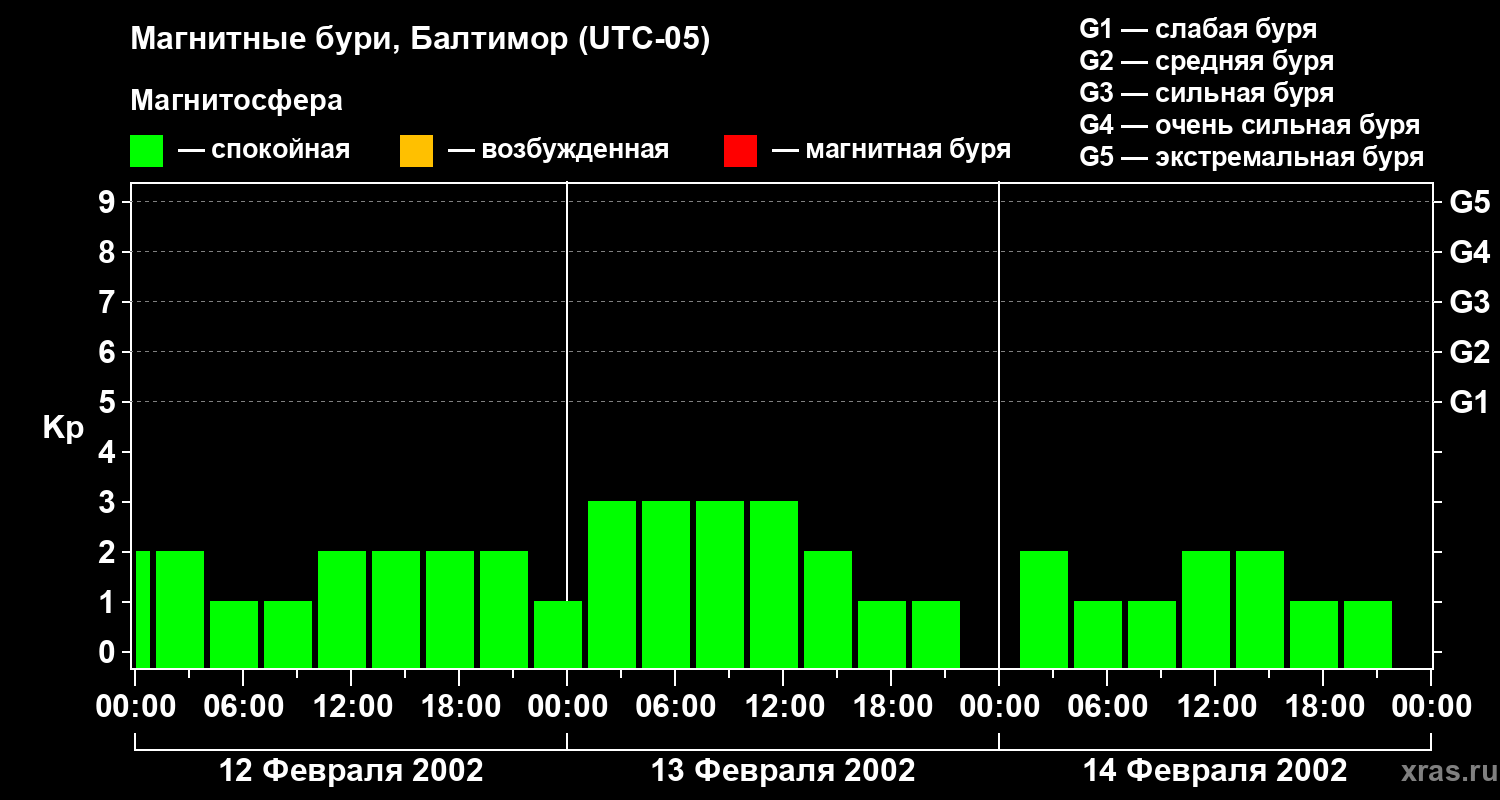Click the orange 'возбужденная' legend swatch
The height and width of the screenshot is (800, 1500).
(x=416, y=151)
